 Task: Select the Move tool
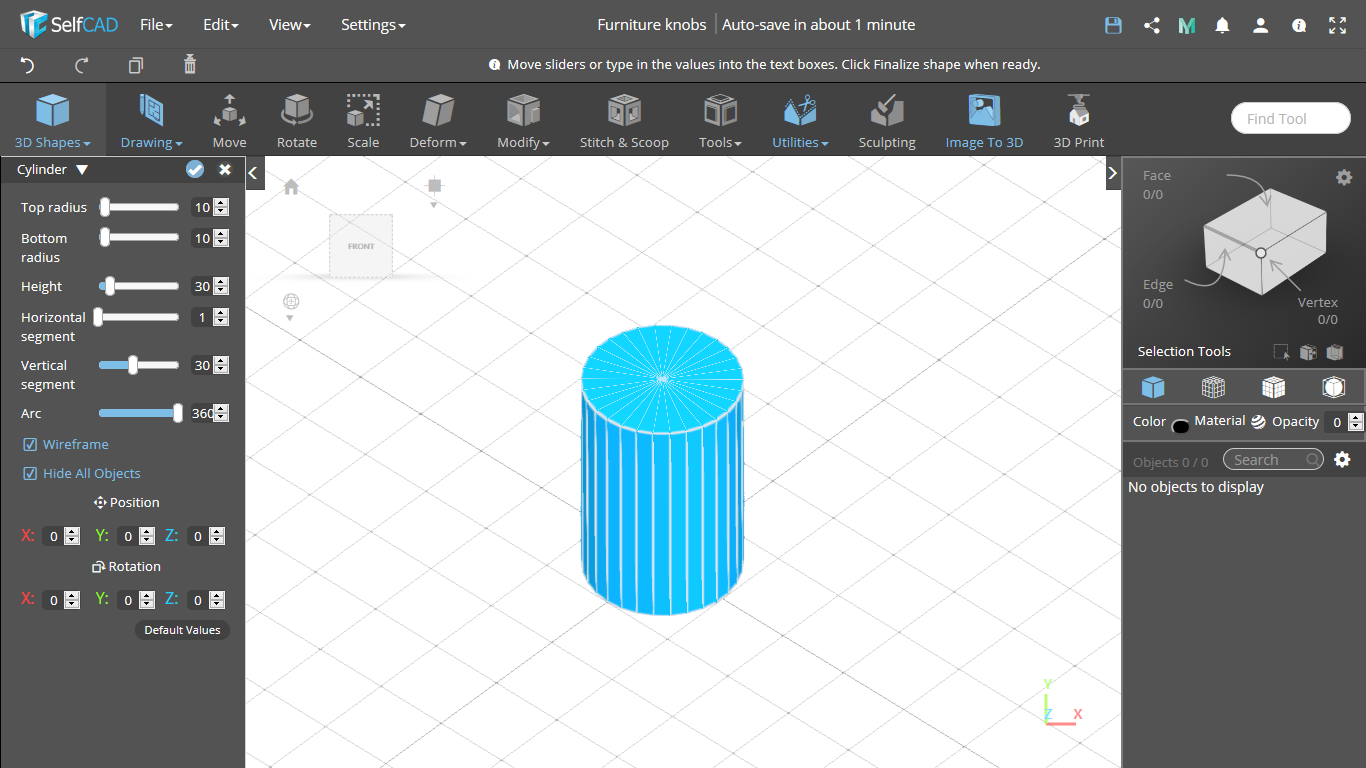tap(229, 121)
